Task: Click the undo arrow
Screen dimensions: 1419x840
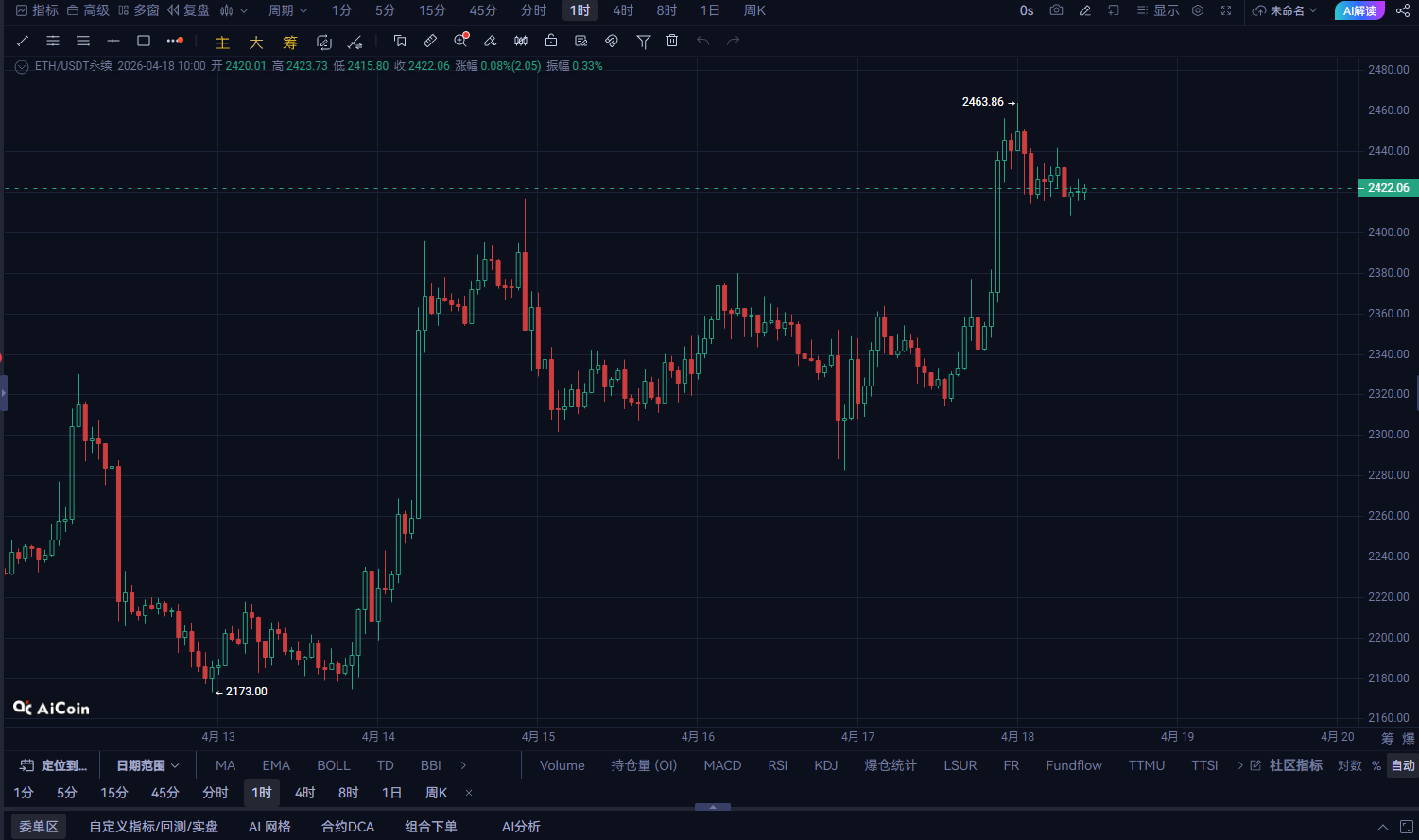Action: coord(702,41)
